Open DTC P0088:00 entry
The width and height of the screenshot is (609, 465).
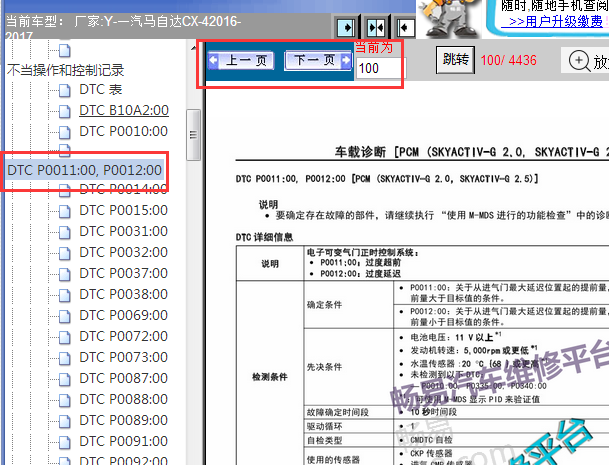pyautogui.click(x=124, y=399)
